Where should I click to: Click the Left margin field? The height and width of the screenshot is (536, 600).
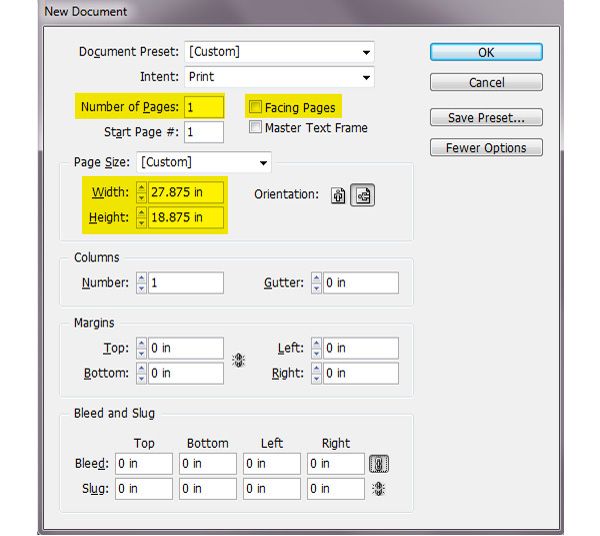(x=361, y=348)
